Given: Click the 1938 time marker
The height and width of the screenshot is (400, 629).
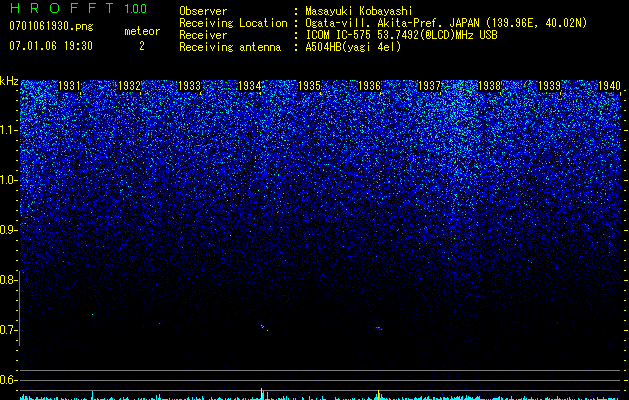Looking at the screenshot, I should [489, 86].
